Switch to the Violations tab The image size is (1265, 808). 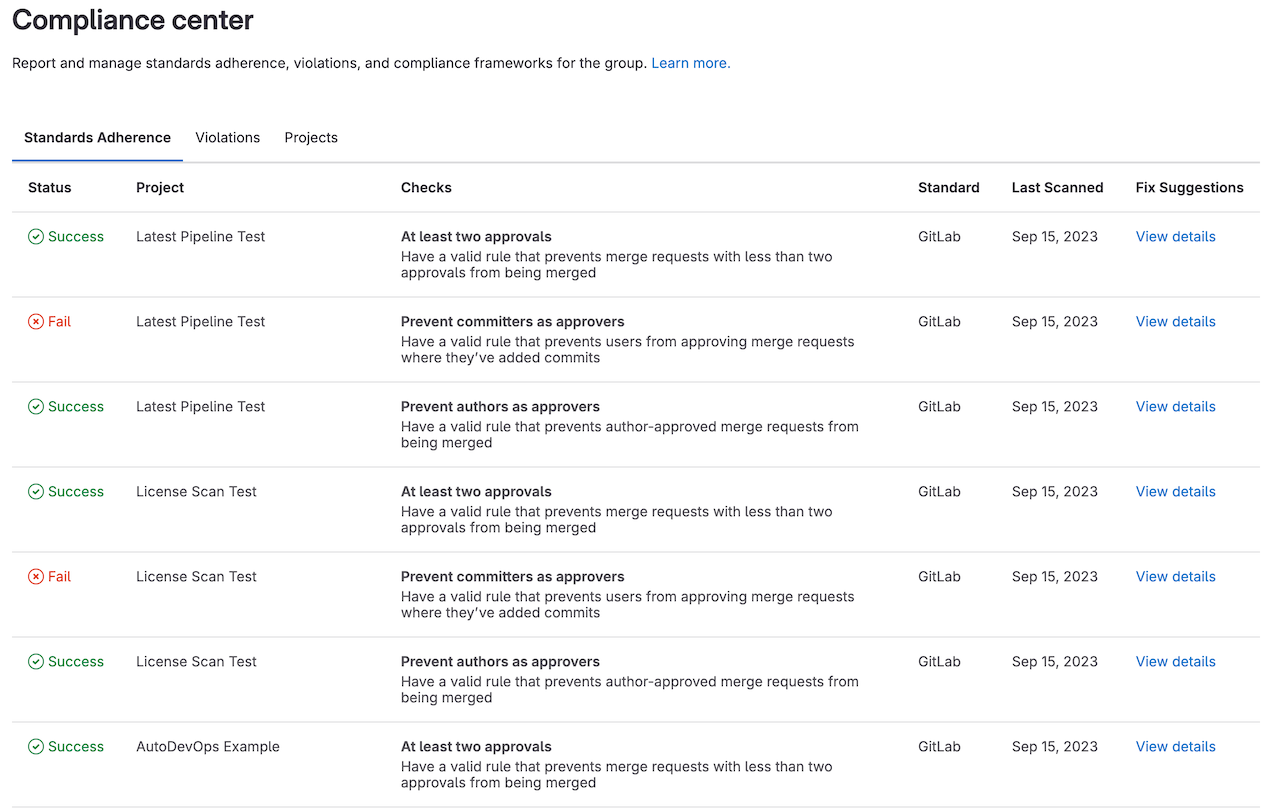[x=227, y=138]
